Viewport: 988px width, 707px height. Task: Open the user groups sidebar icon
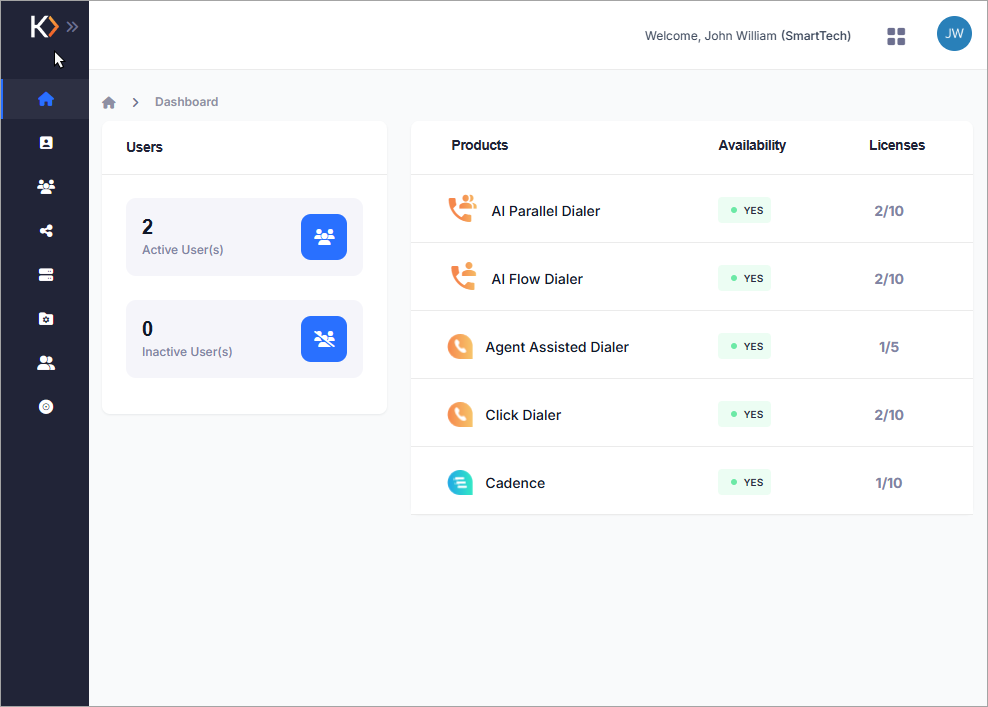tap(45, 187)
